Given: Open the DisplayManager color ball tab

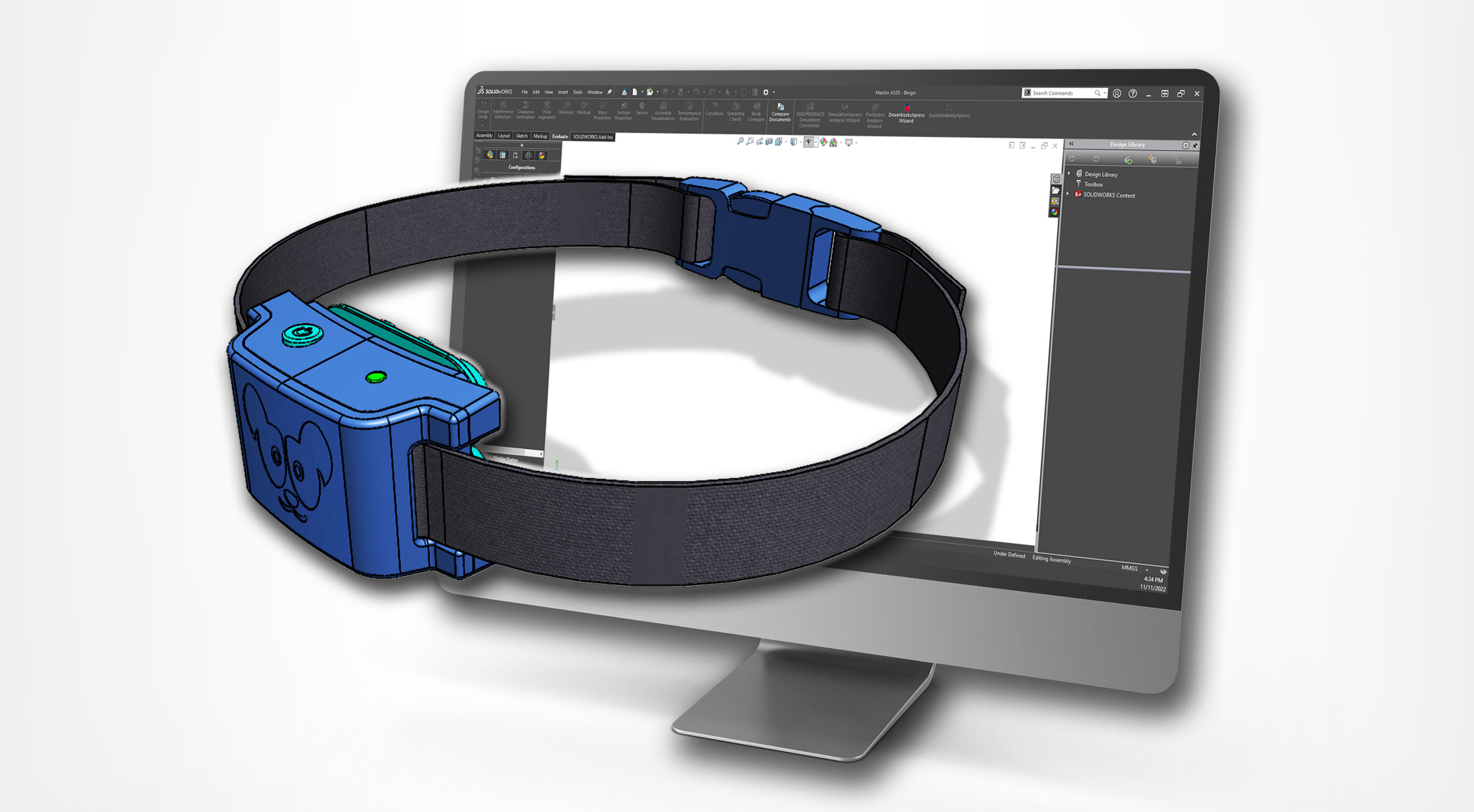Looking at the screenshot, I should coord(542,155).
